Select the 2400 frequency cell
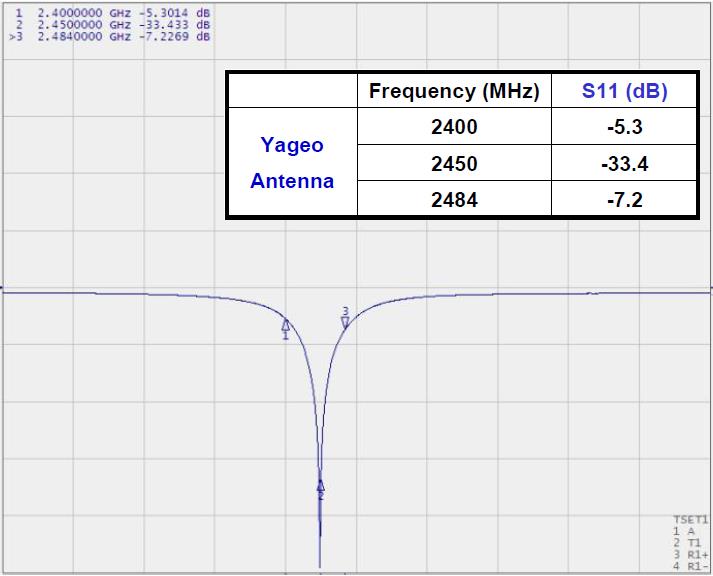This screenshot has width=713, height=576. point(454,126)
